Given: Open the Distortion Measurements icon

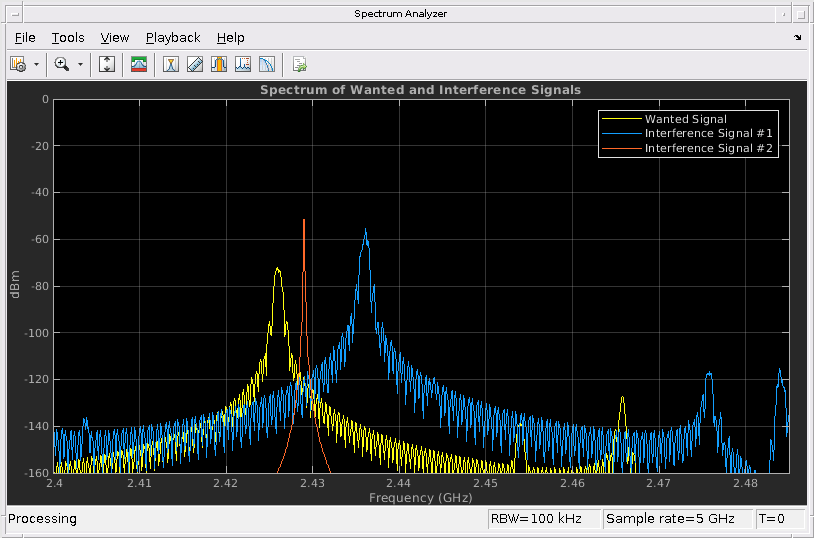Looking at the screenshot, I should (243, 64).
